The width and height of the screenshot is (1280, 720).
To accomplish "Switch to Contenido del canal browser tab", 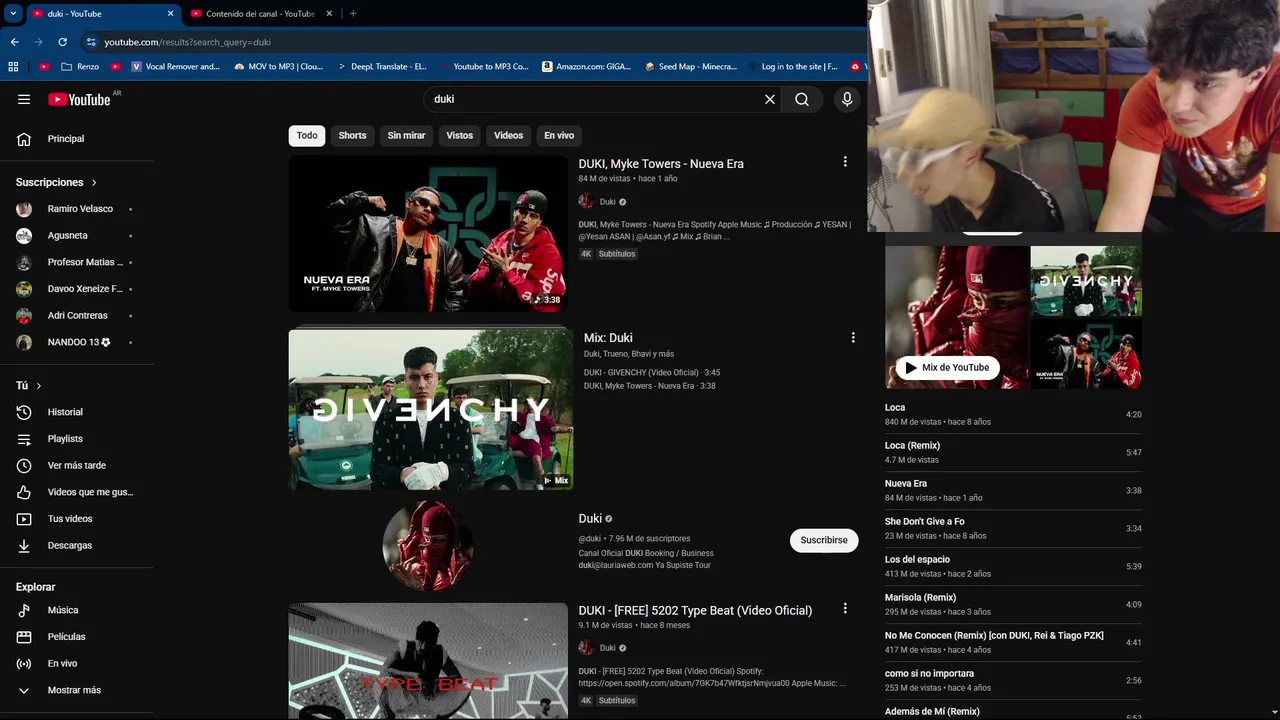I will [260, 14].
